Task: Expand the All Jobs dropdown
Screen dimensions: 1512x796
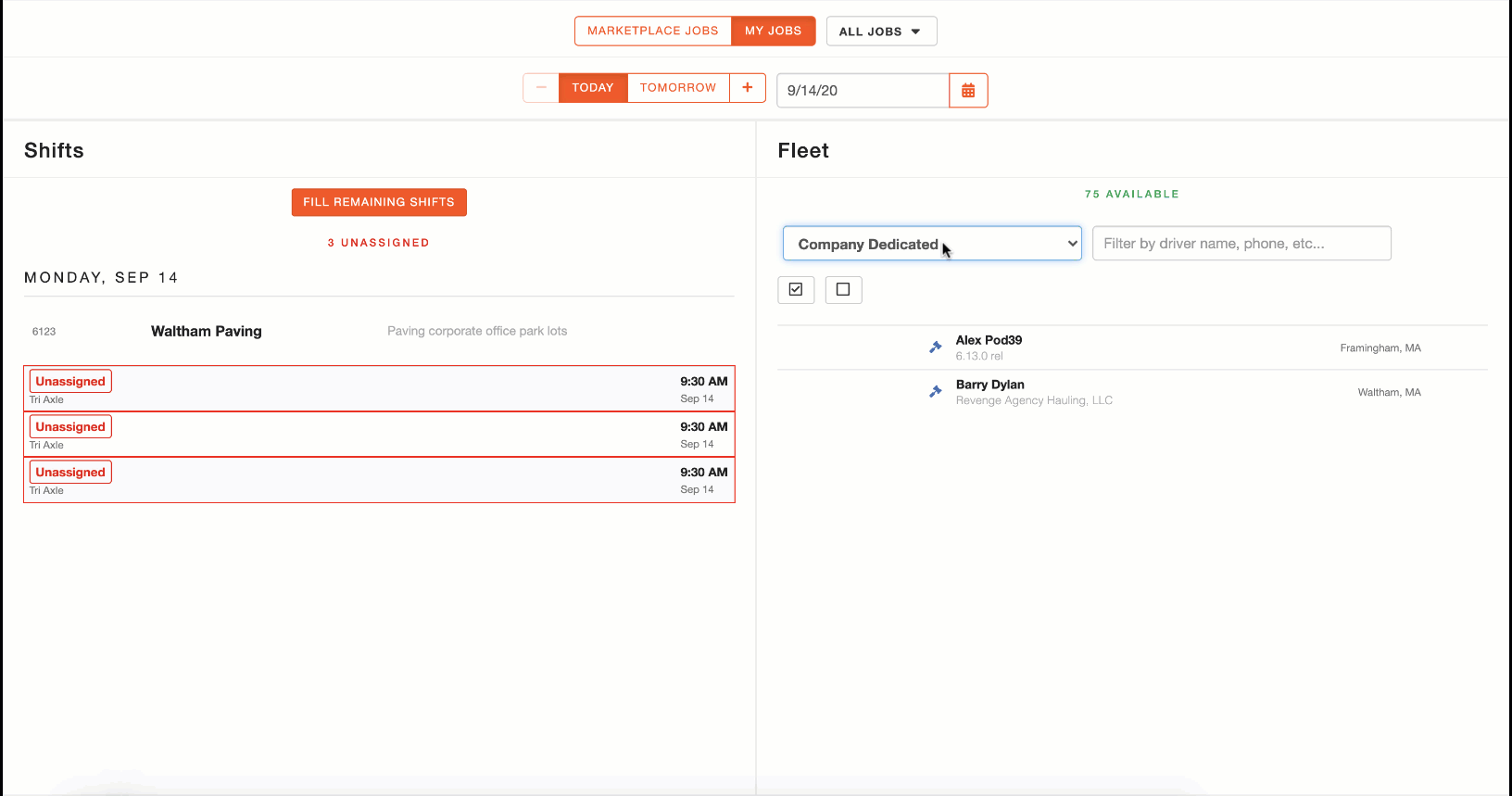Action: (x=881, y=32)
